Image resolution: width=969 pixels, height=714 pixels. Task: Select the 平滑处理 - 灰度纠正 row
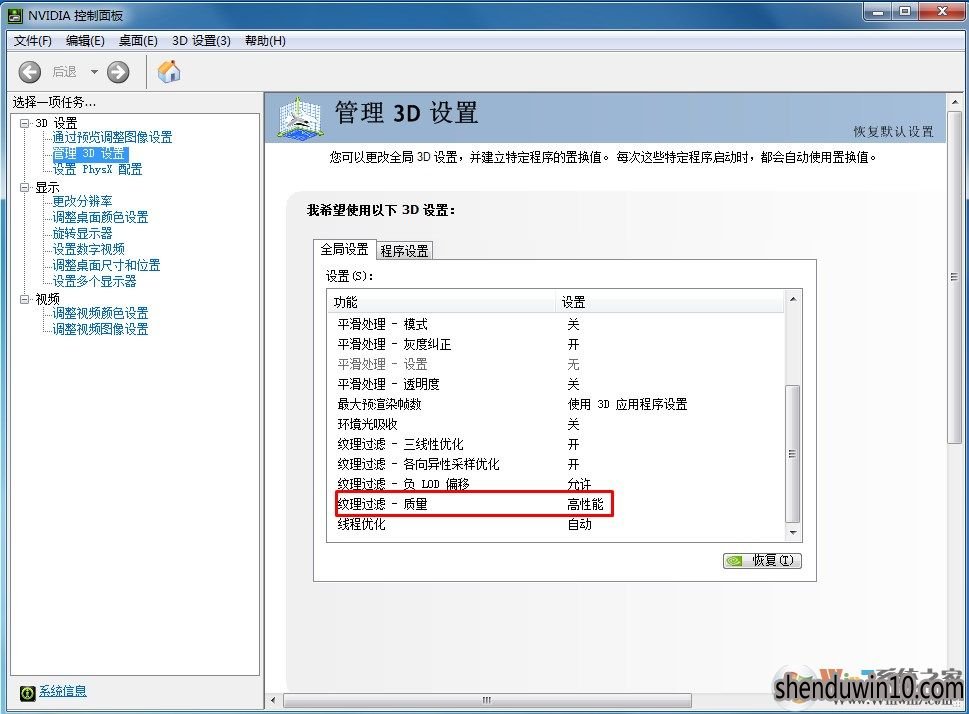555,344
